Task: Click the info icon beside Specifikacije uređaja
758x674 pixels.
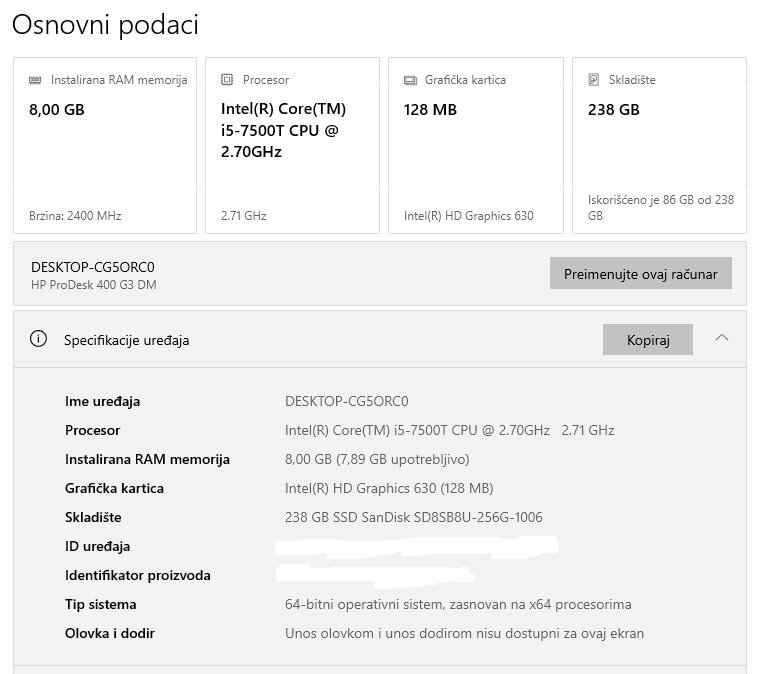Action: (39, 339)
